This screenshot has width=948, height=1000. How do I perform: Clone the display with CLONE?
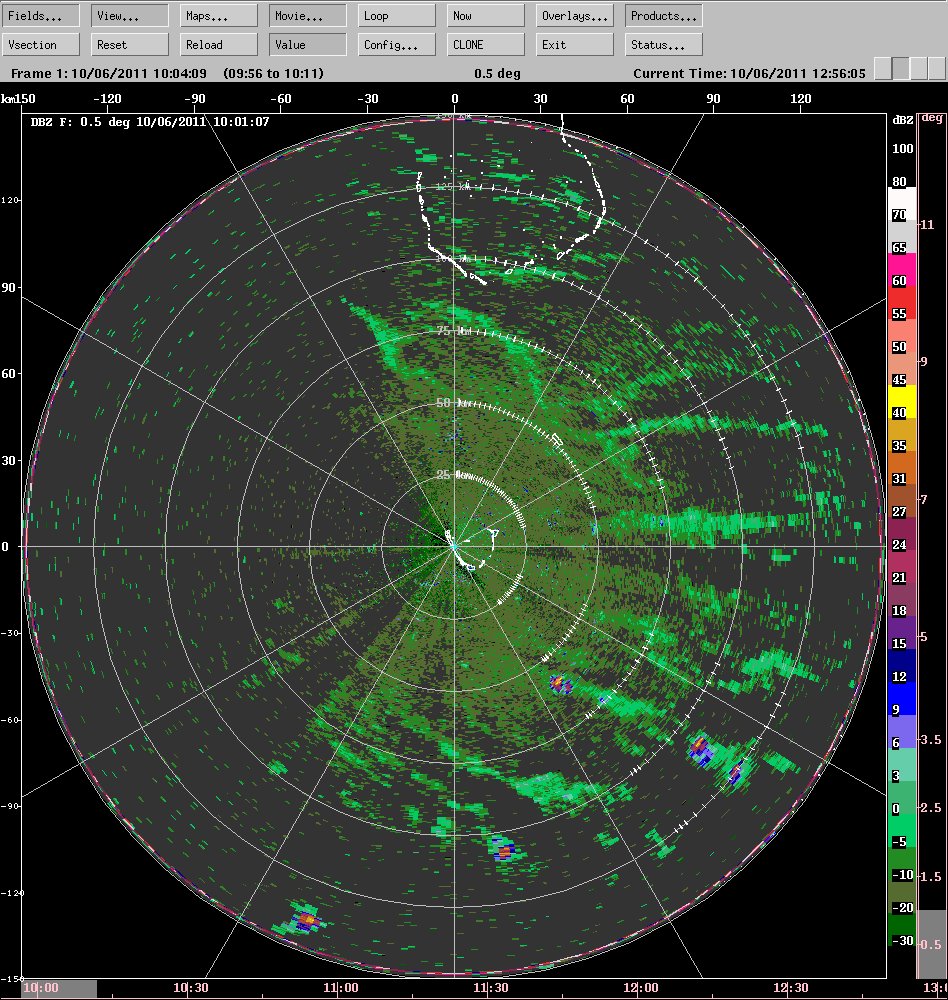click(x=486, y=45)
